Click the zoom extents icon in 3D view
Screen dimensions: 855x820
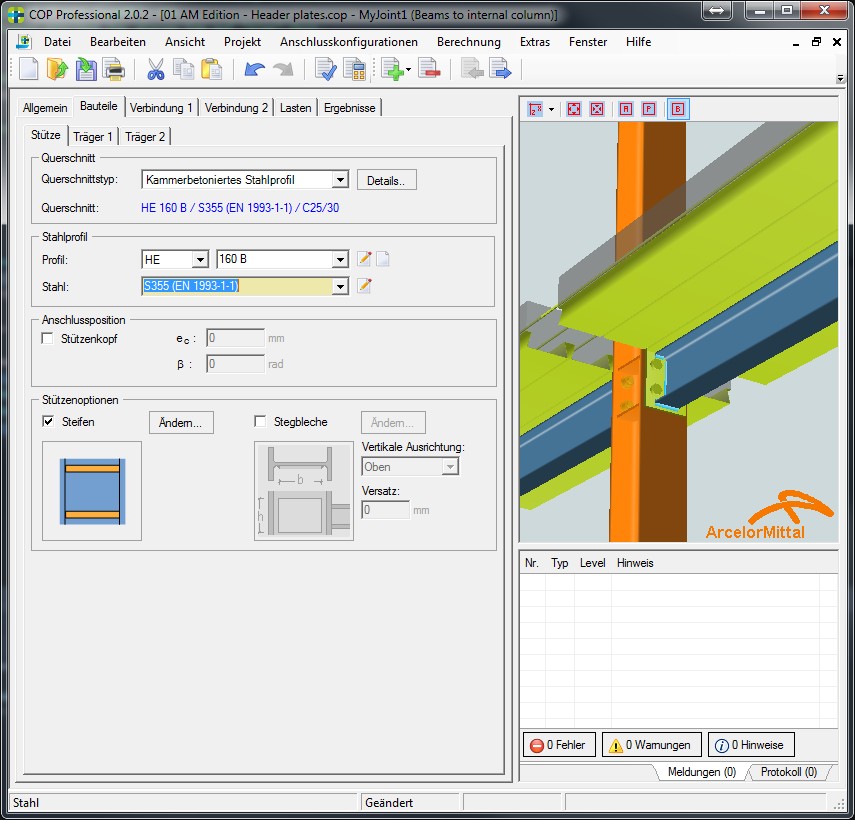tap(574, 108)
